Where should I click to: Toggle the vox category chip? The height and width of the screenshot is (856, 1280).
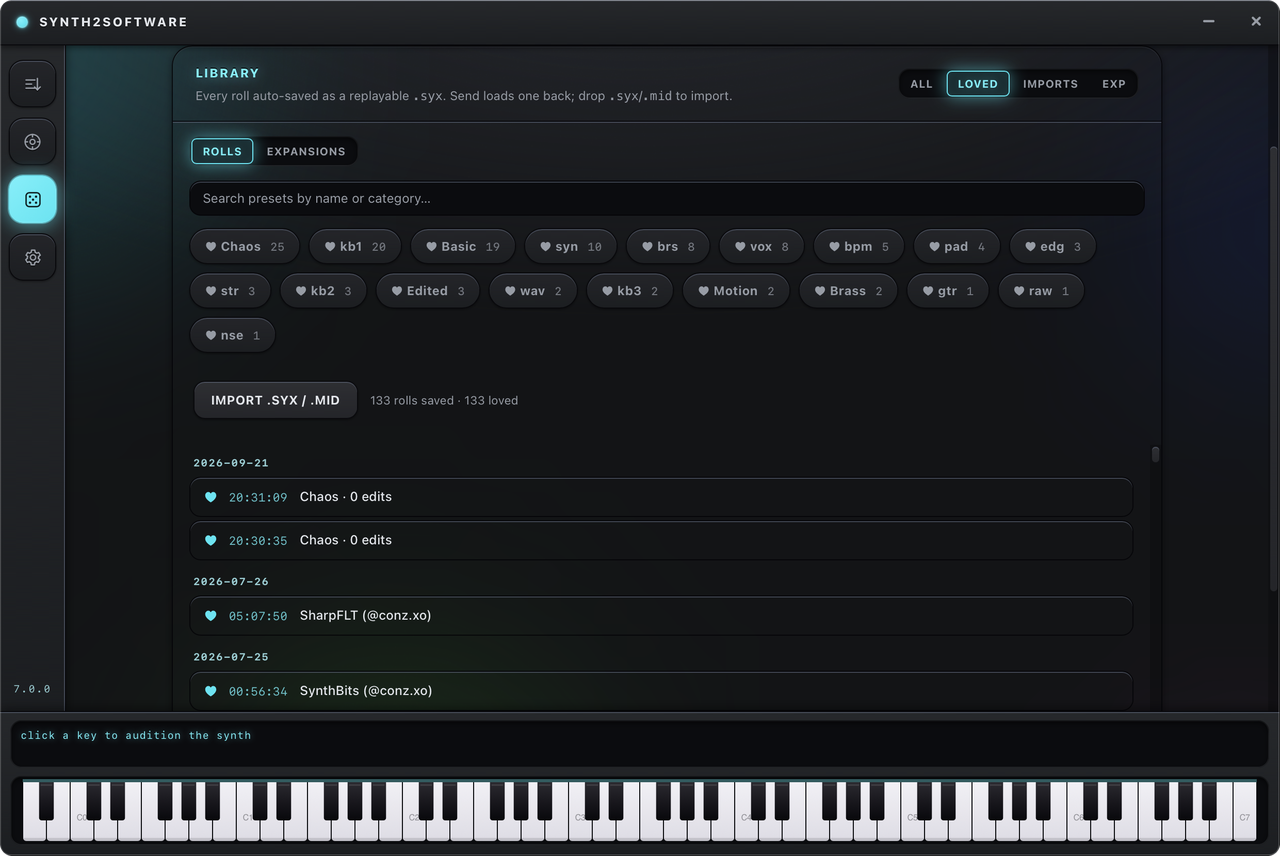(761, 246)
